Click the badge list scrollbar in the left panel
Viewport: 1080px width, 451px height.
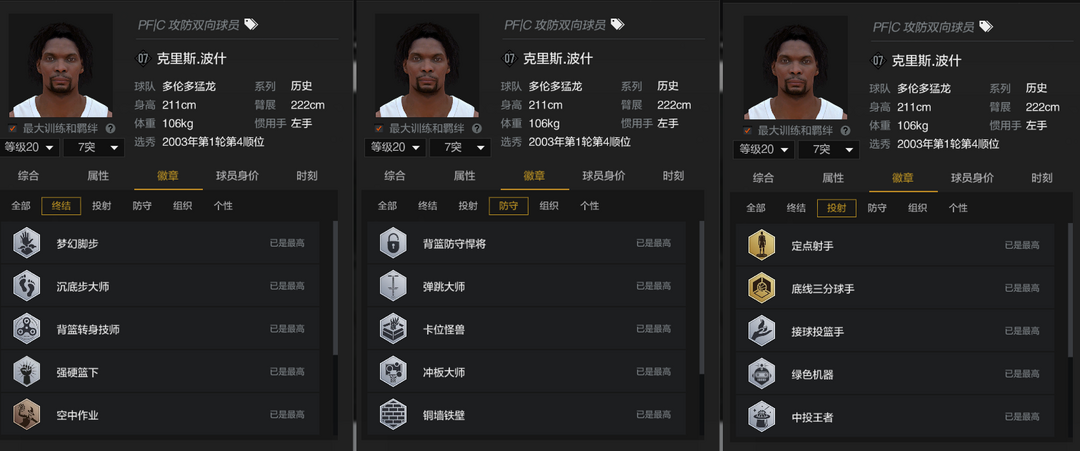point(335,288)
